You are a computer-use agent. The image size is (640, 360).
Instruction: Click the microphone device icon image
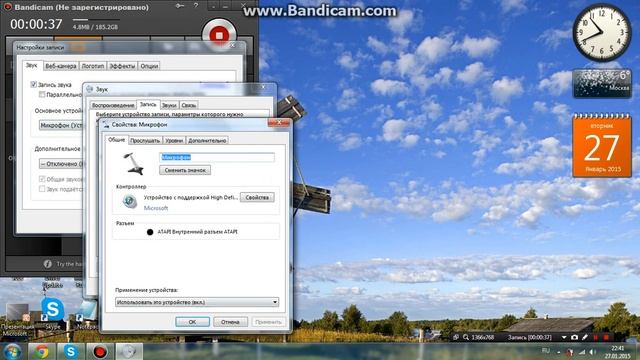[133, 164]
